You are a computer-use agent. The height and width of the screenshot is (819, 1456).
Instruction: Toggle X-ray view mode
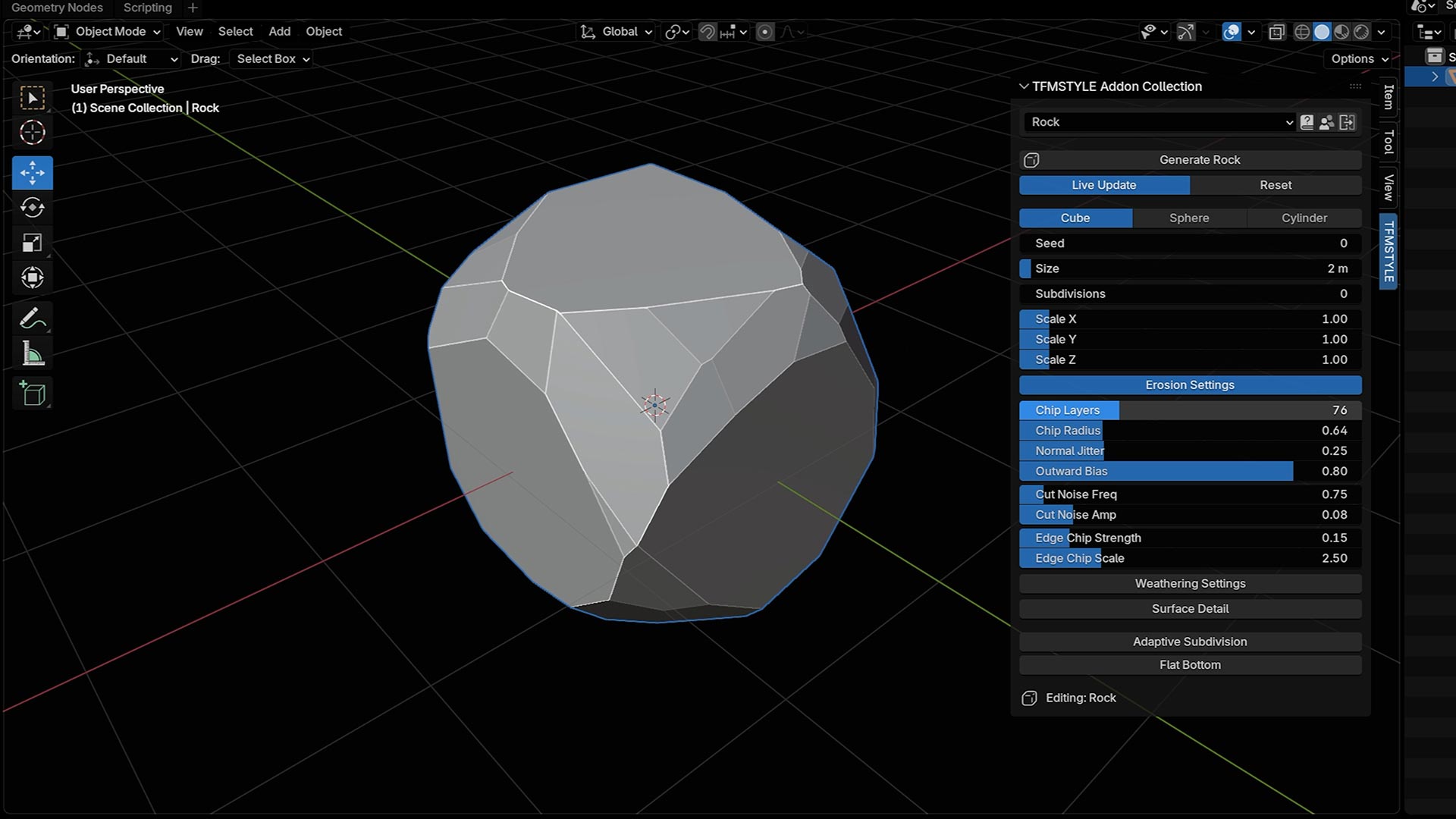click(x=1277, y=32)
